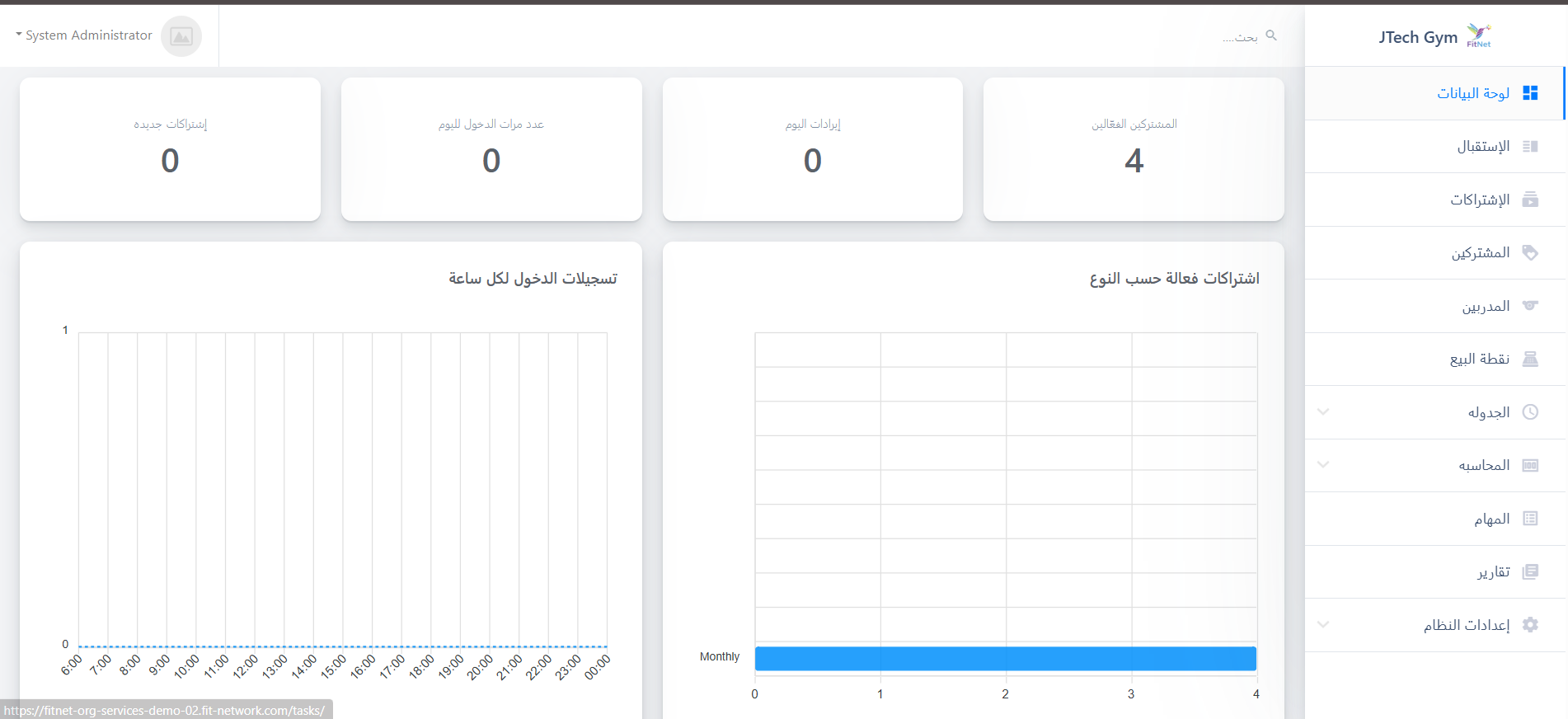Click the trainers (المدربين) sidebar icon

[1530, 306]
